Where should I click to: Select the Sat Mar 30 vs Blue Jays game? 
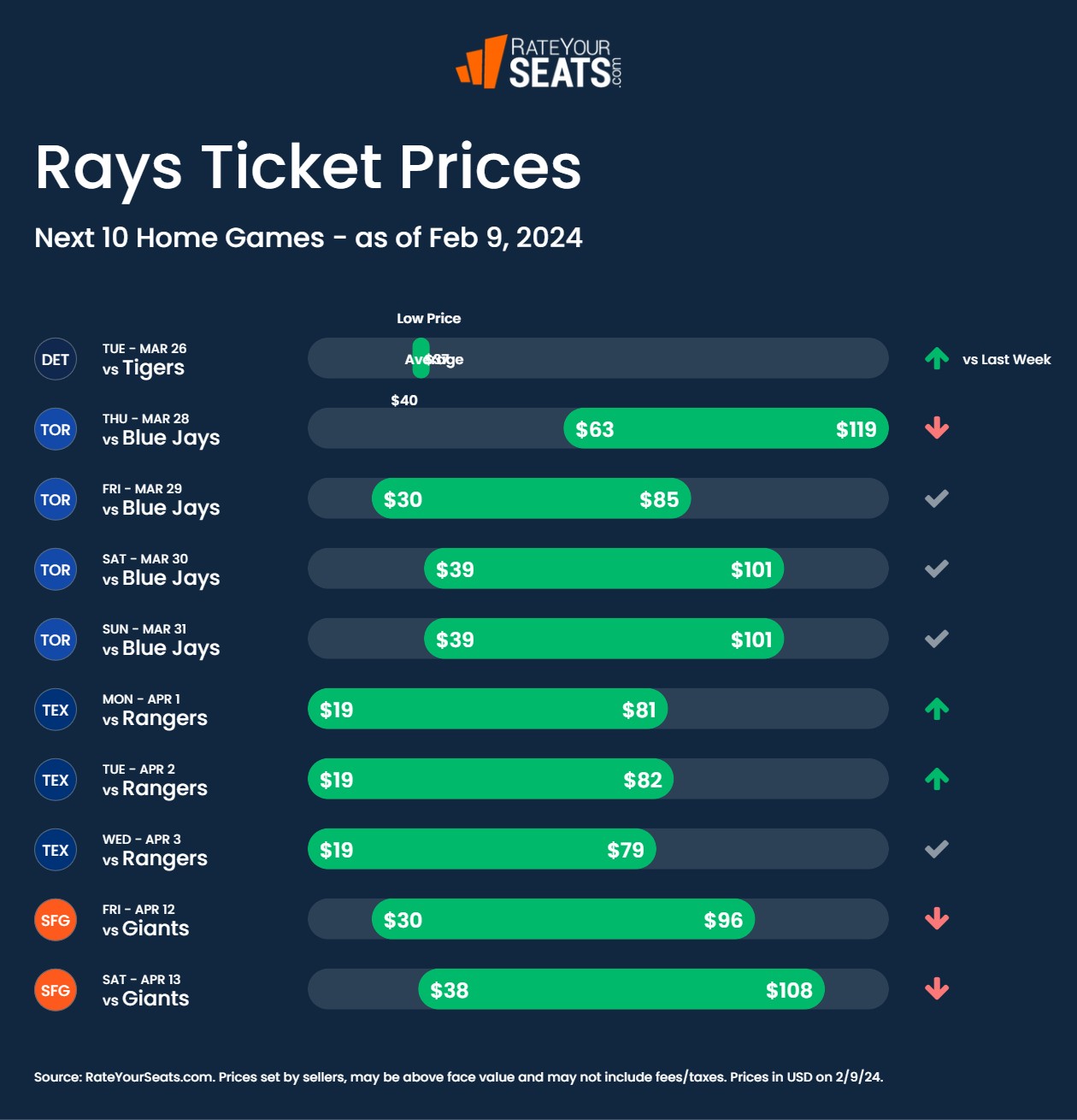[x=161, y=570]
